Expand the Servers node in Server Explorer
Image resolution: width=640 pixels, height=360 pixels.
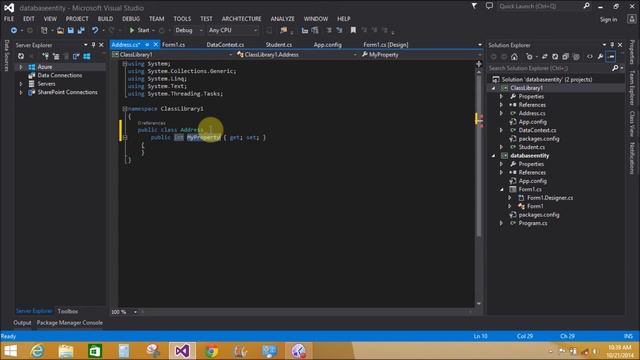pos(21,84)
